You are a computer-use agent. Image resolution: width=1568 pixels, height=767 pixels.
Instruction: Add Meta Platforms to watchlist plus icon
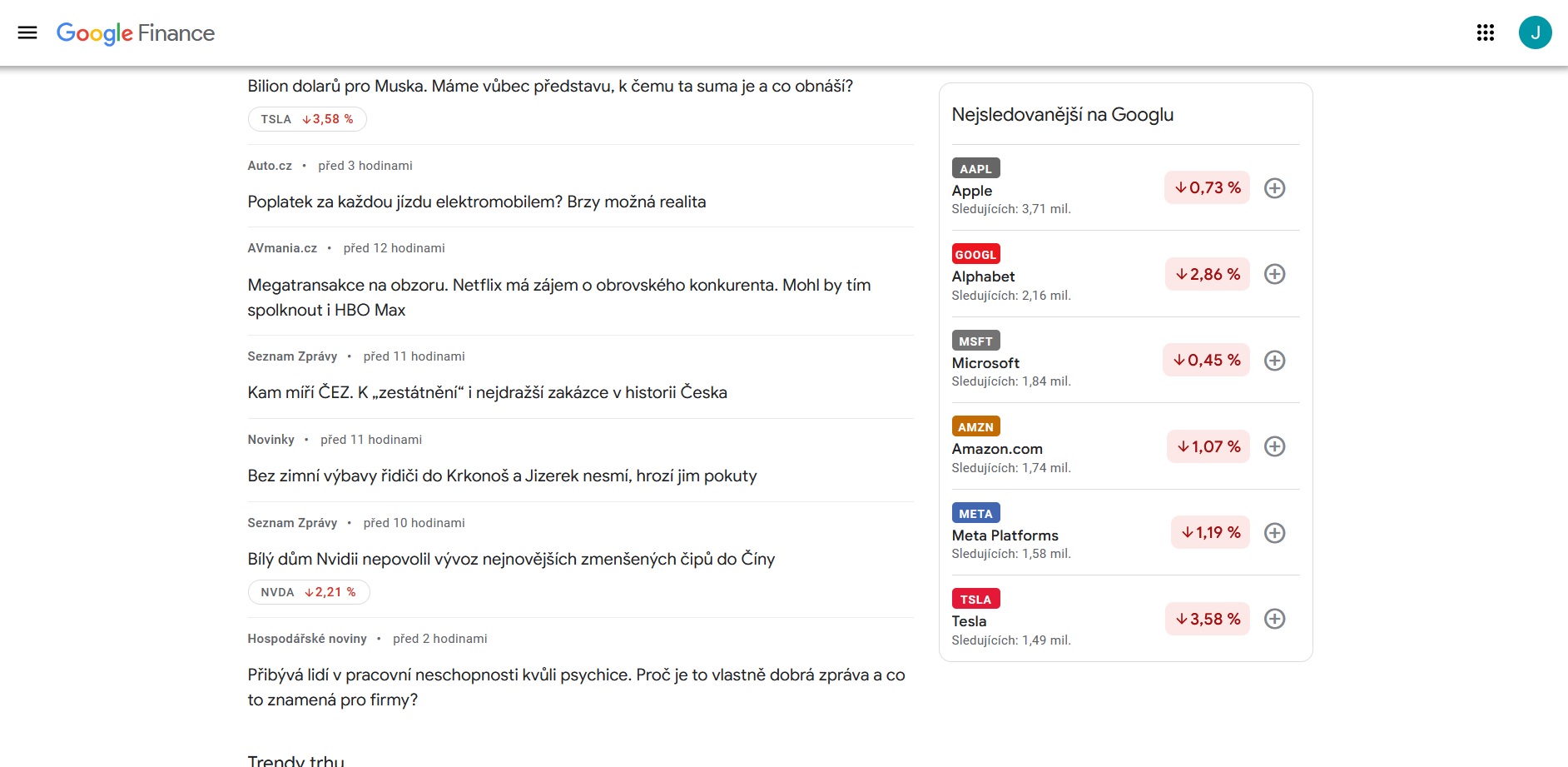[1274, 533]
